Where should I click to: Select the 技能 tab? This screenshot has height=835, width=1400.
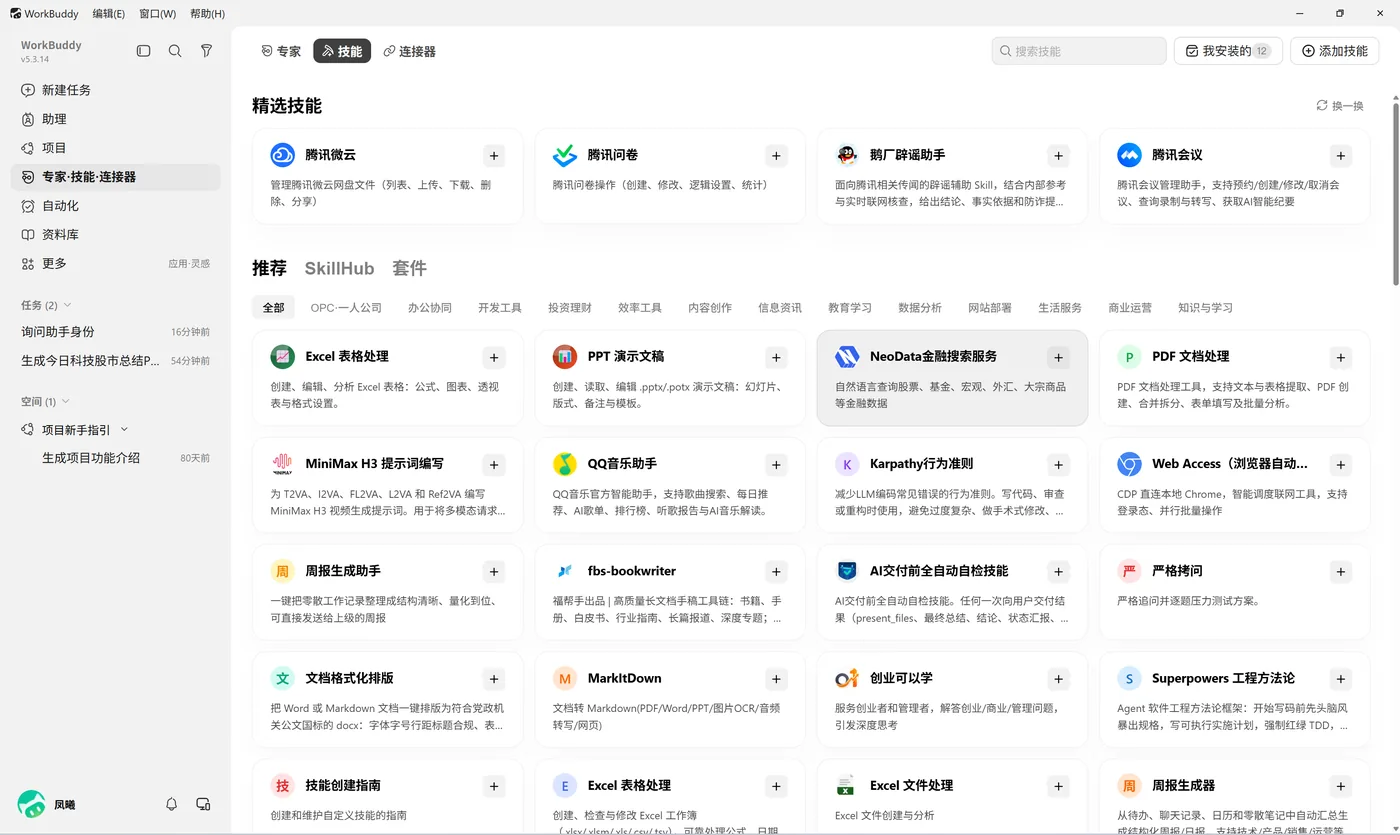[342, 51]
